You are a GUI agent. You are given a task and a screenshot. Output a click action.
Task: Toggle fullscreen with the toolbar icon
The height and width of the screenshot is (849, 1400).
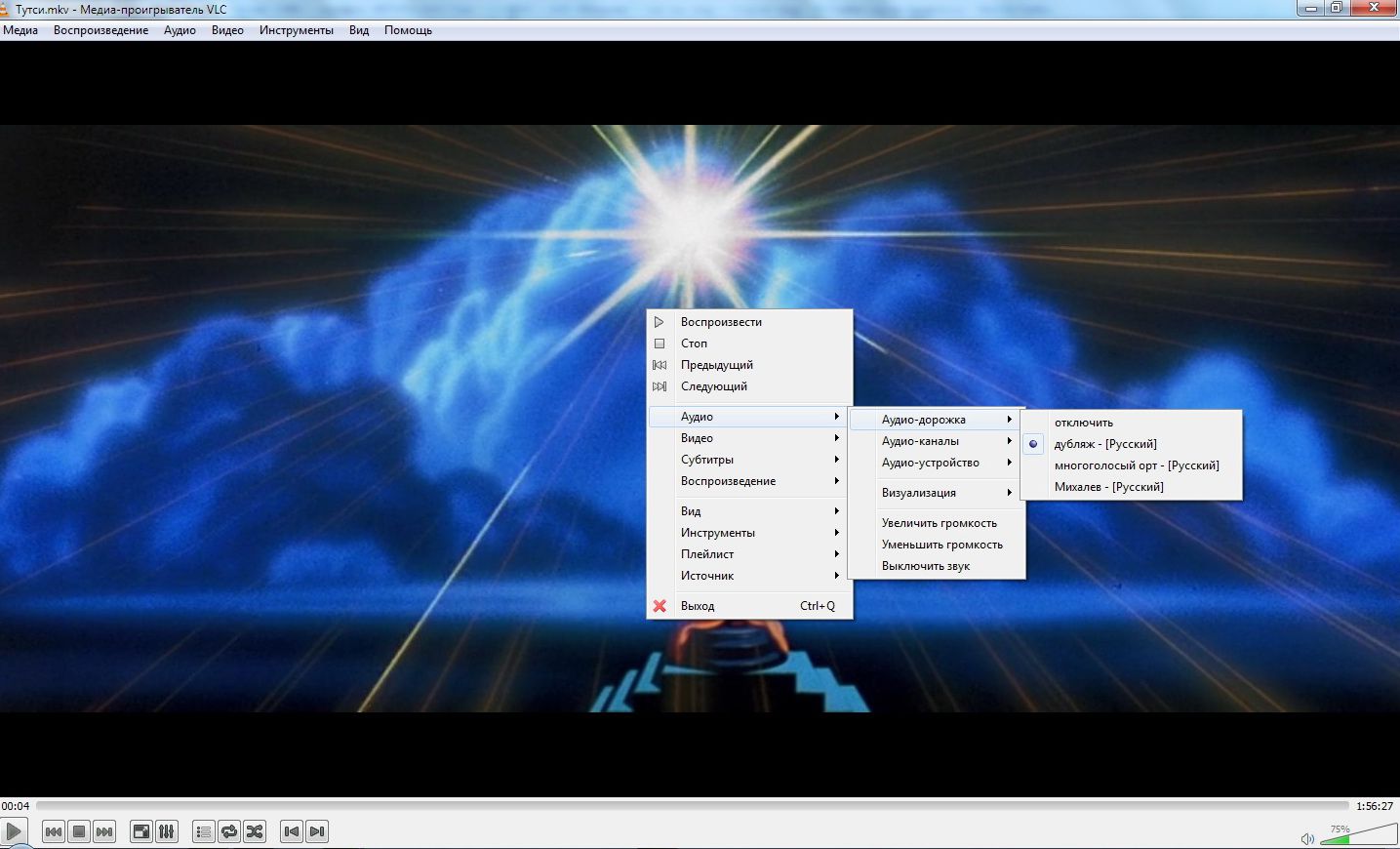pos(141,831)
